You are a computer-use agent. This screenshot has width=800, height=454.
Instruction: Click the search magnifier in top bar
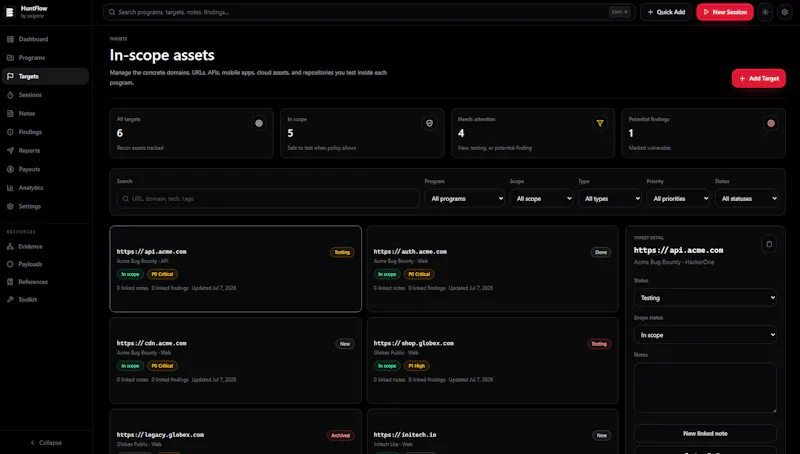pos(112,12)
